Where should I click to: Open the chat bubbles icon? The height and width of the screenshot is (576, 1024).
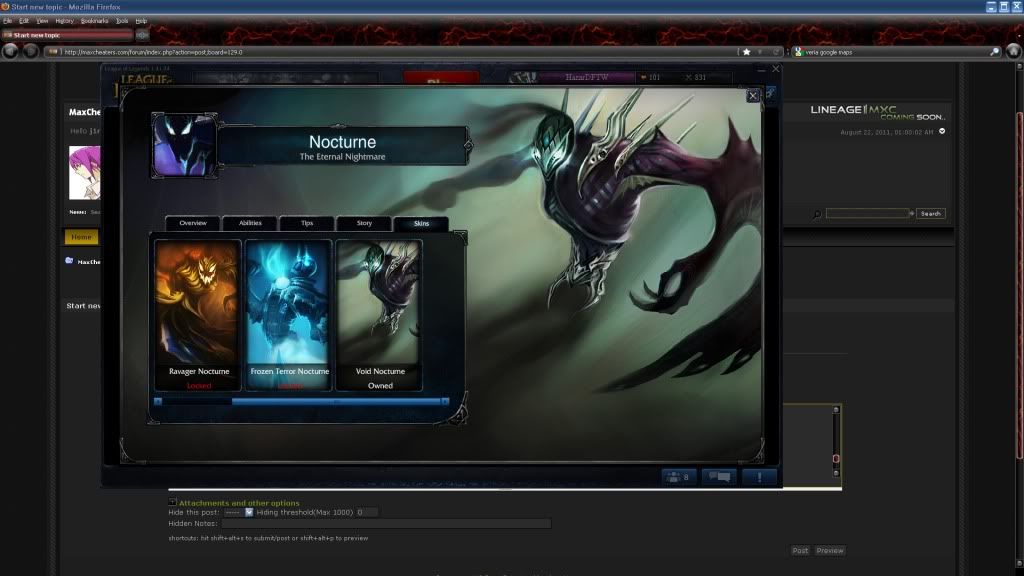[x=719, y=478]
